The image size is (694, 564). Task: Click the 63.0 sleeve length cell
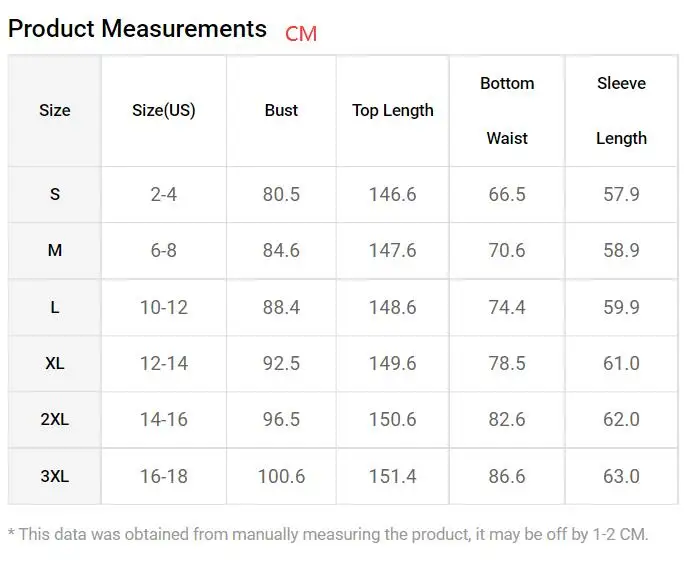621,477
